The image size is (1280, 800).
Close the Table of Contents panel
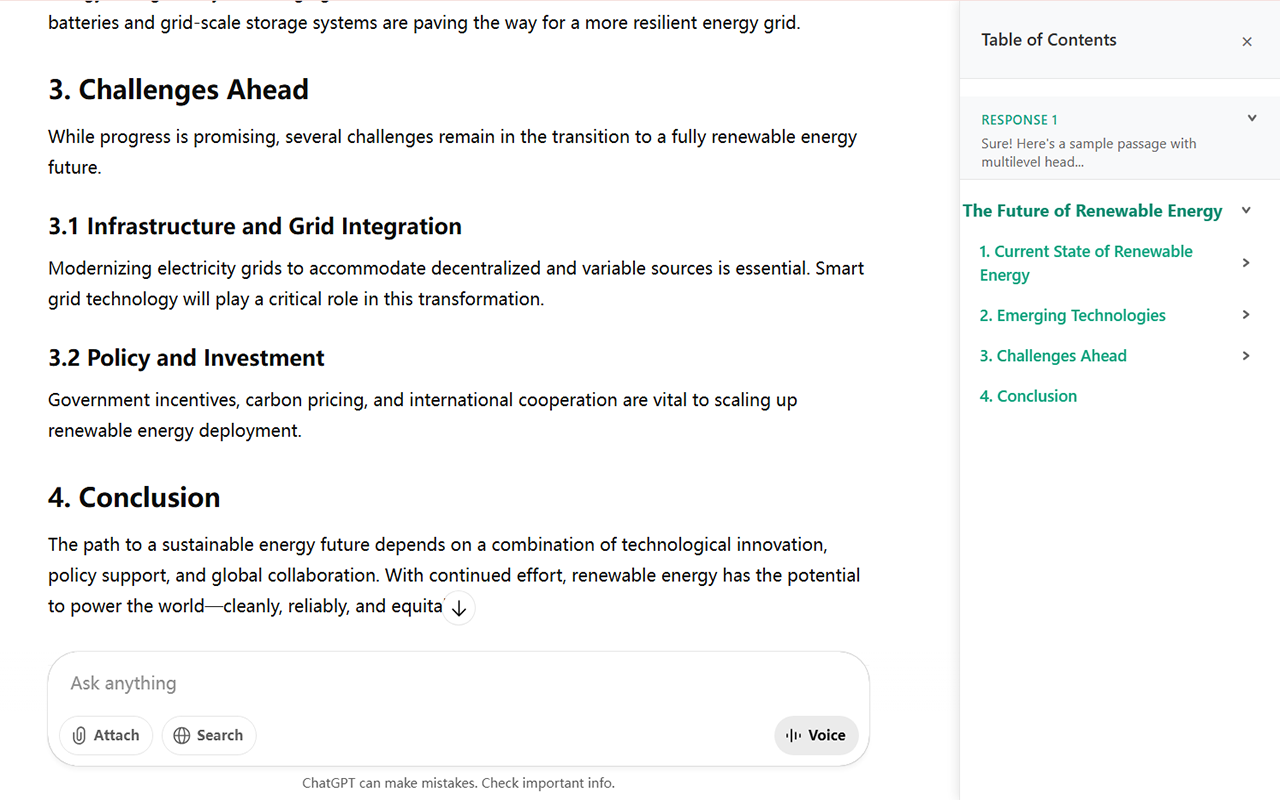[x=1246, y=41]
